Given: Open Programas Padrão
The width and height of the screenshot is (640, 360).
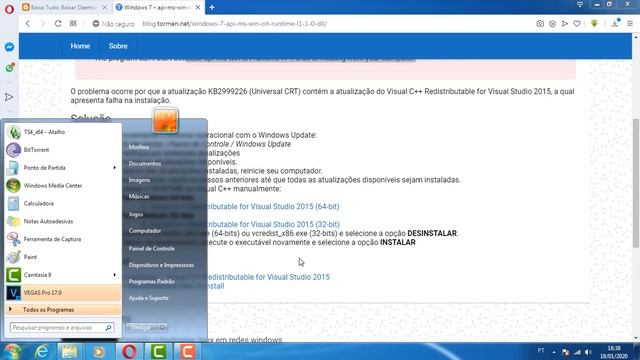Looking at the screenshot, I should 151,282.
